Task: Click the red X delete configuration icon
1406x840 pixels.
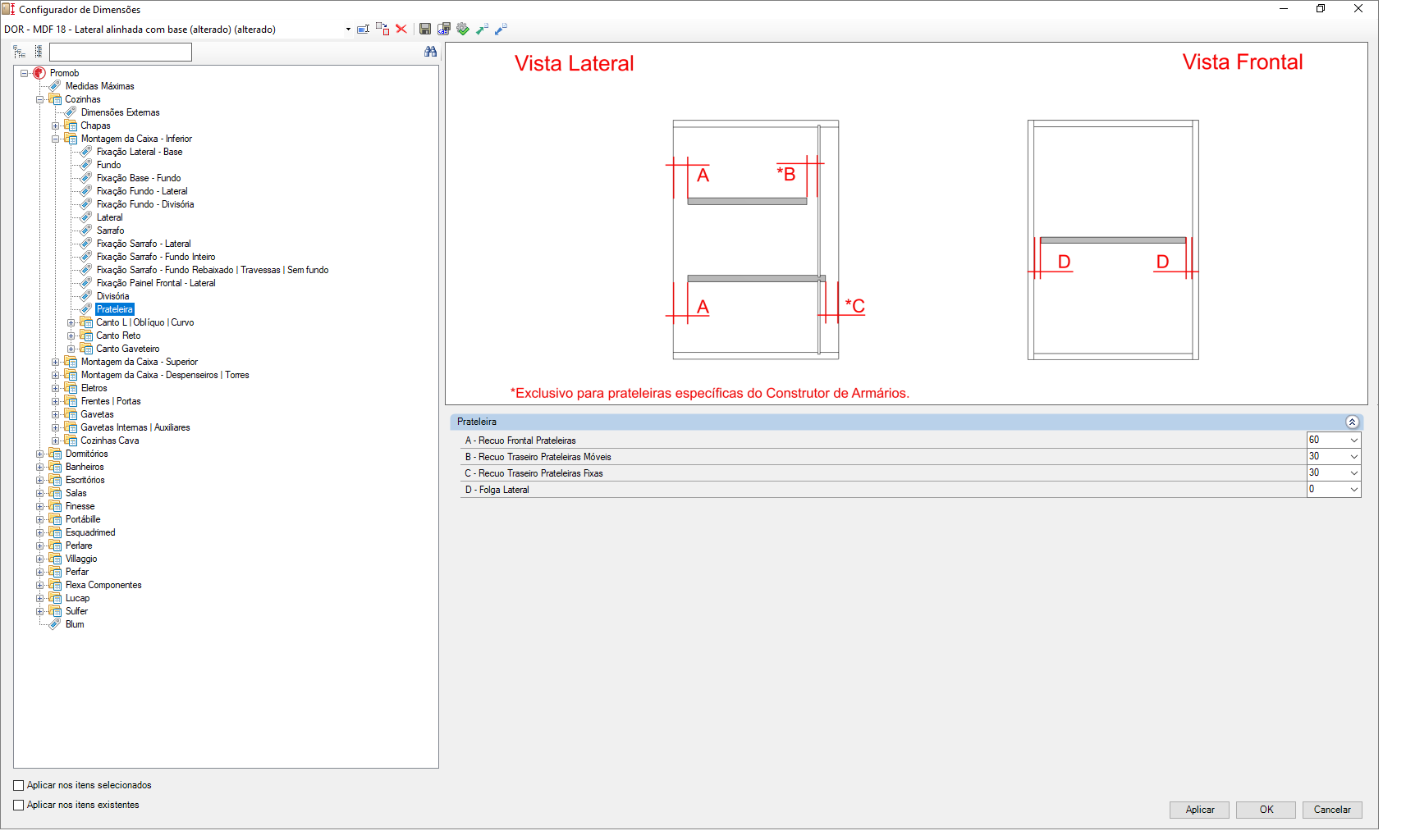Action: point(401,29)
